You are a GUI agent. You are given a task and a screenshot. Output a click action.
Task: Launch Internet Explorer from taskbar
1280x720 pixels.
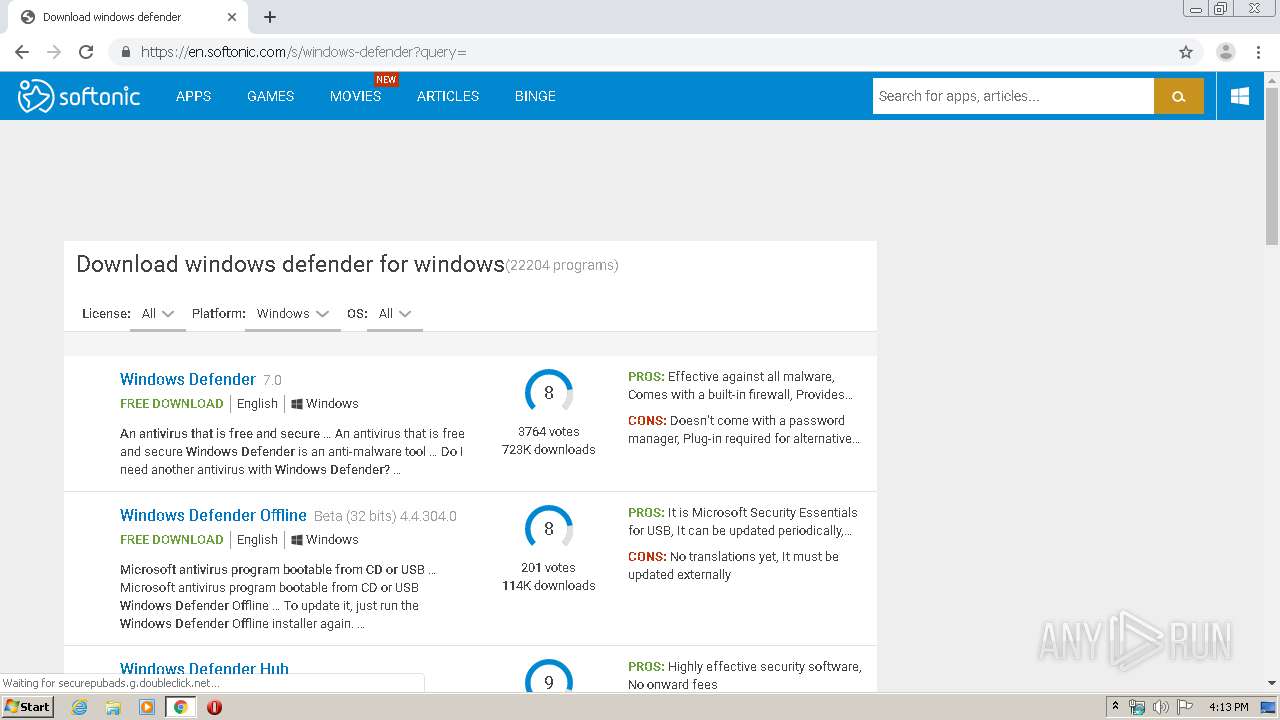click(x=79, y=707)
